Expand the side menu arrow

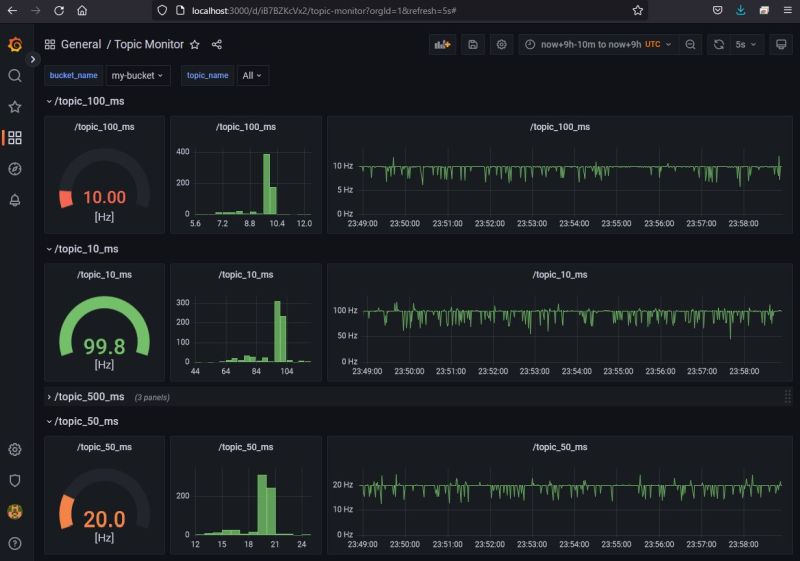(33, 59)
